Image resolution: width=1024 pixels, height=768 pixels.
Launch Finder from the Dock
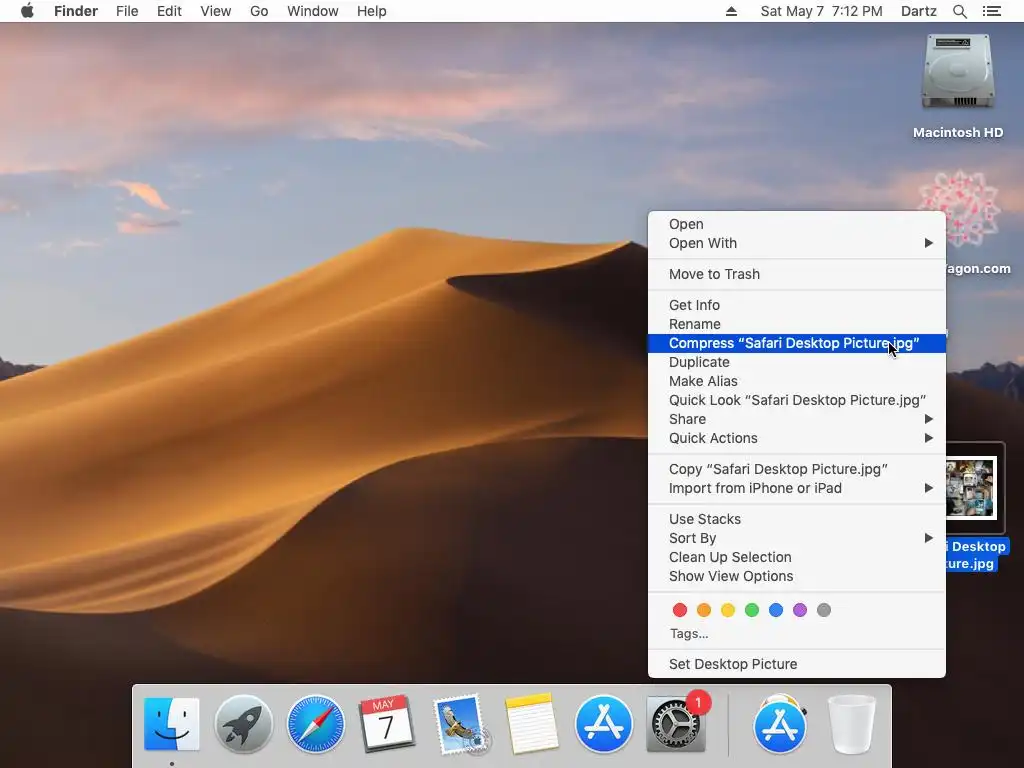(171, 724)
